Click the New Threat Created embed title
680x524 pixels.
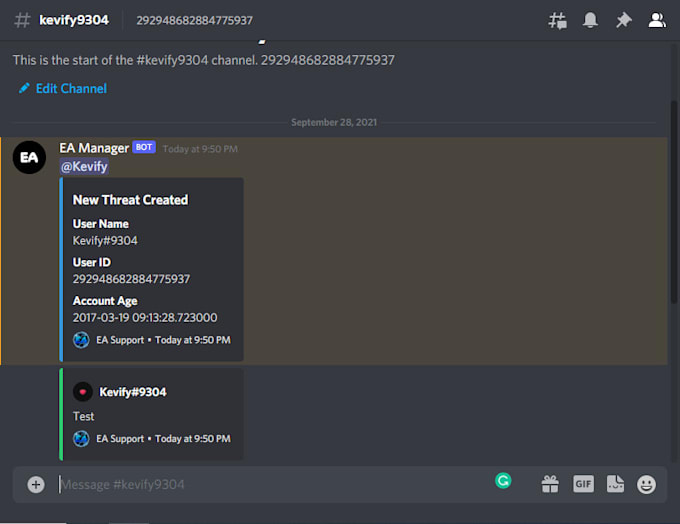point(131,200)
